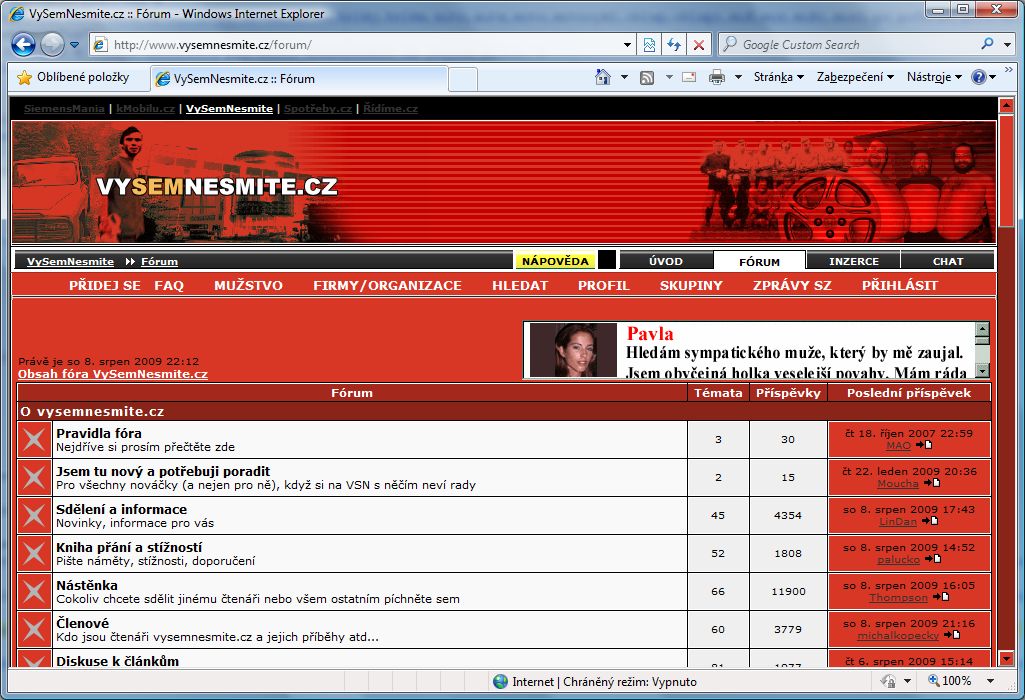Expand the Home button dropdown arrow
Image resolution: width=1025 pixels, height=700 pixels.
point(624,77)
